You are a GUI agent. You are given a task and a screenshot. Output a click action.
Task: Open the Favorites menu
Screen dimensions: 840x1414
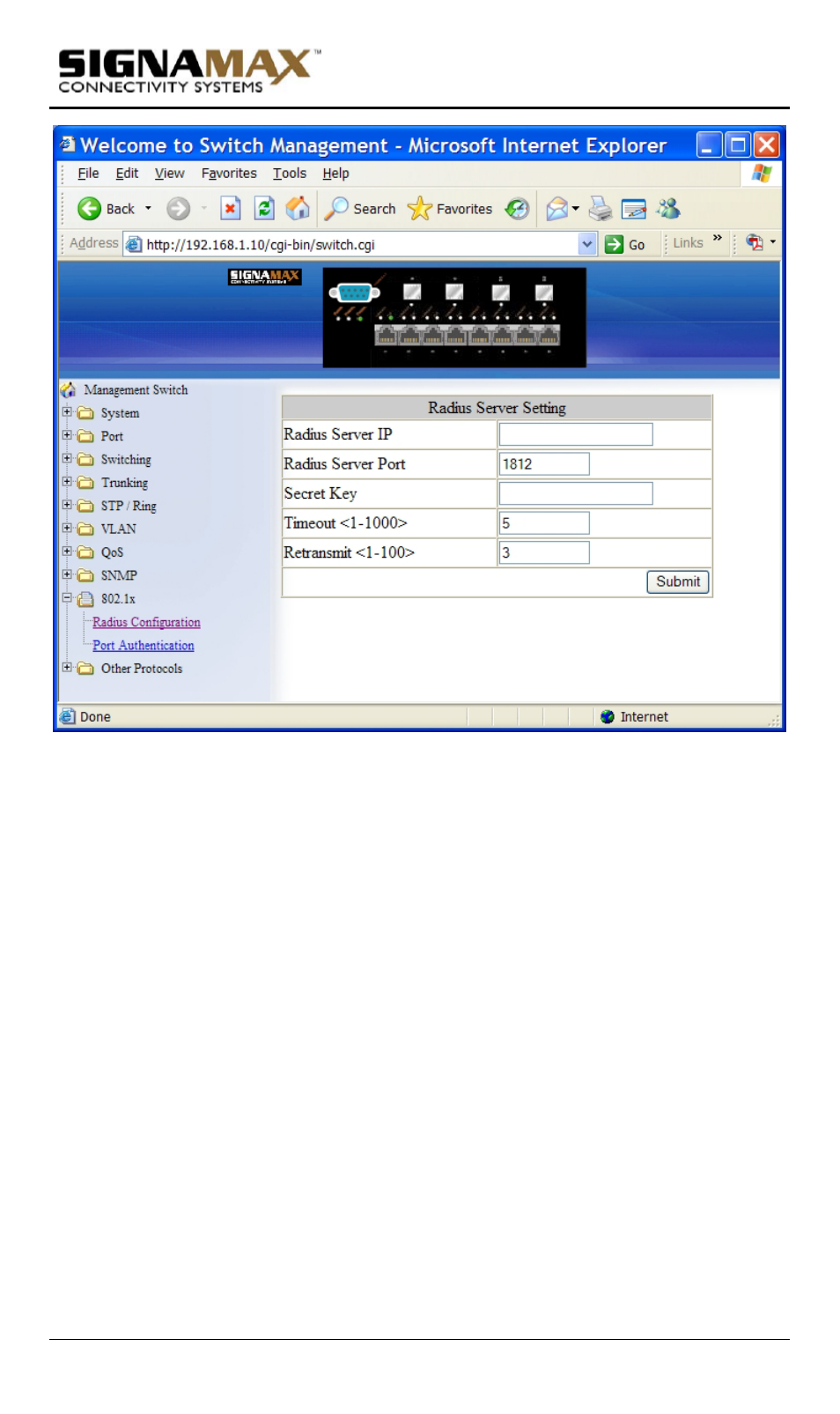click(229, 174)
